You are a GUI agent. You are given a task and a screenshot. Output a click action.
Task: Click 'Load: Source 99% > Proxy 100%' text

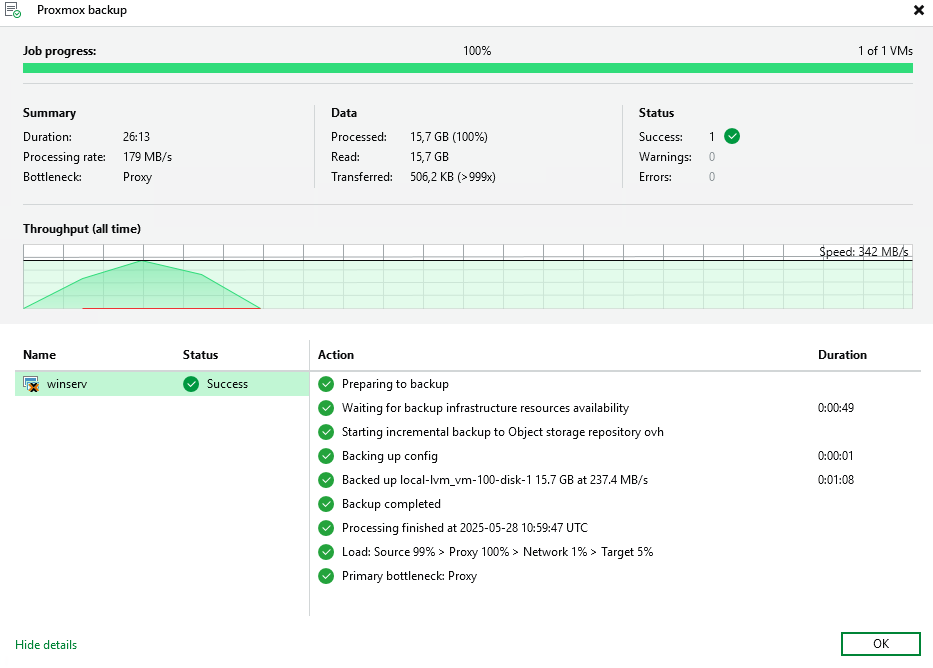click(x=497, y=552)
